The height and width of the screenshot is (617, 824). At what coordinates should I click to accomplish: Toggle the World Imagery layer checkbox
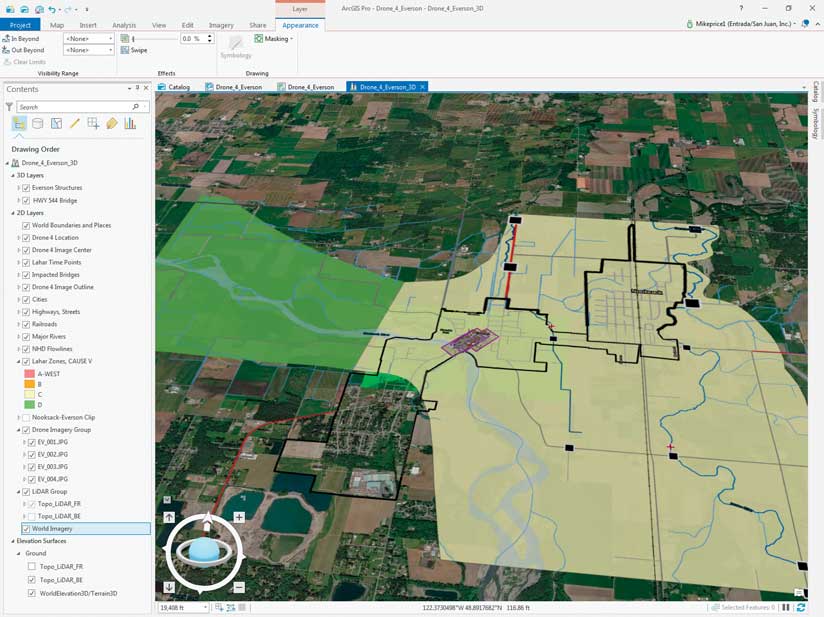(x=26, y=529)
